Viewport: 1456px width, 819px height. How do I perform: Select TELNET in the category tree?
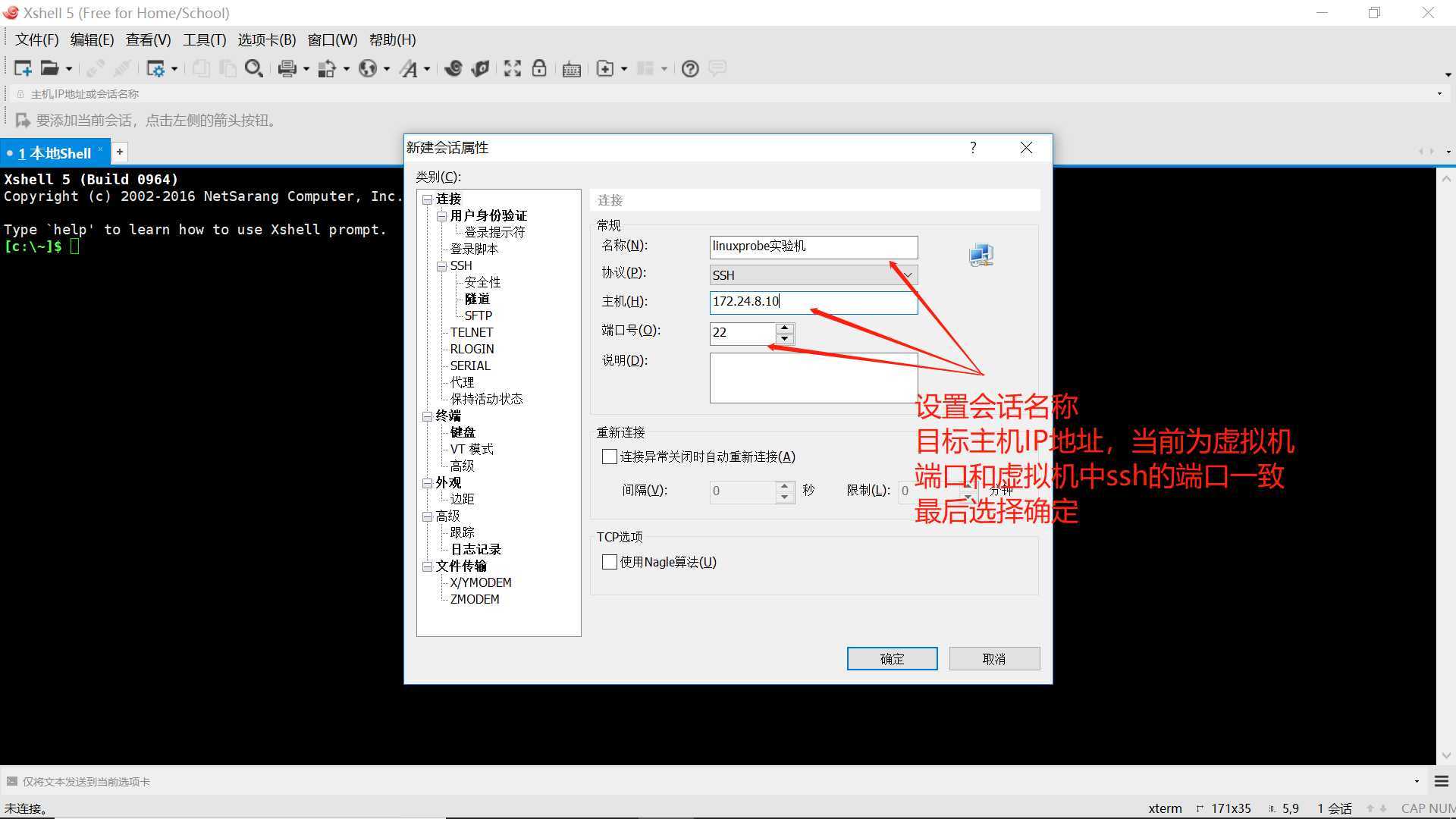pyautogui.click(x=472, y=333)
